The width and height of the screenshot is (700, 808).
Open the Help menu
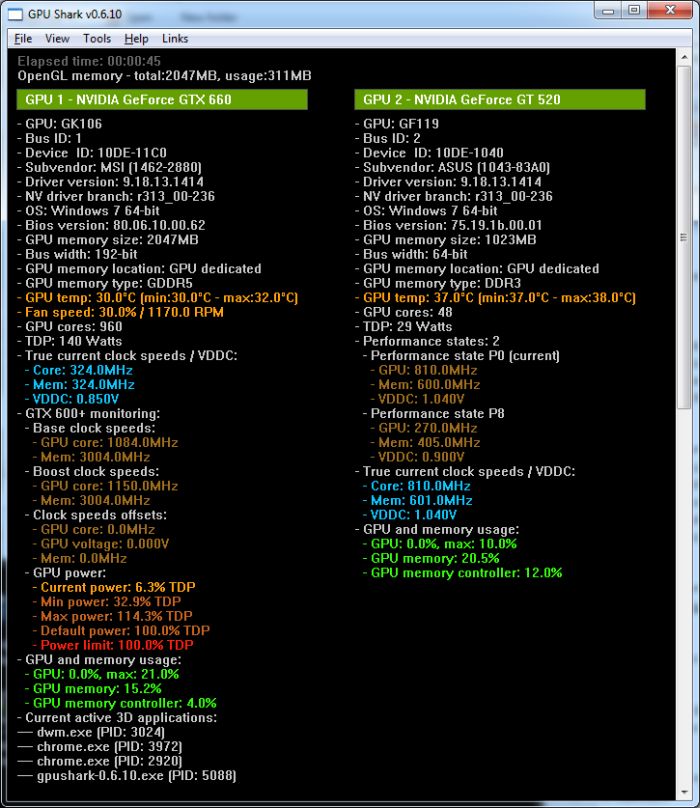(136, 39)
